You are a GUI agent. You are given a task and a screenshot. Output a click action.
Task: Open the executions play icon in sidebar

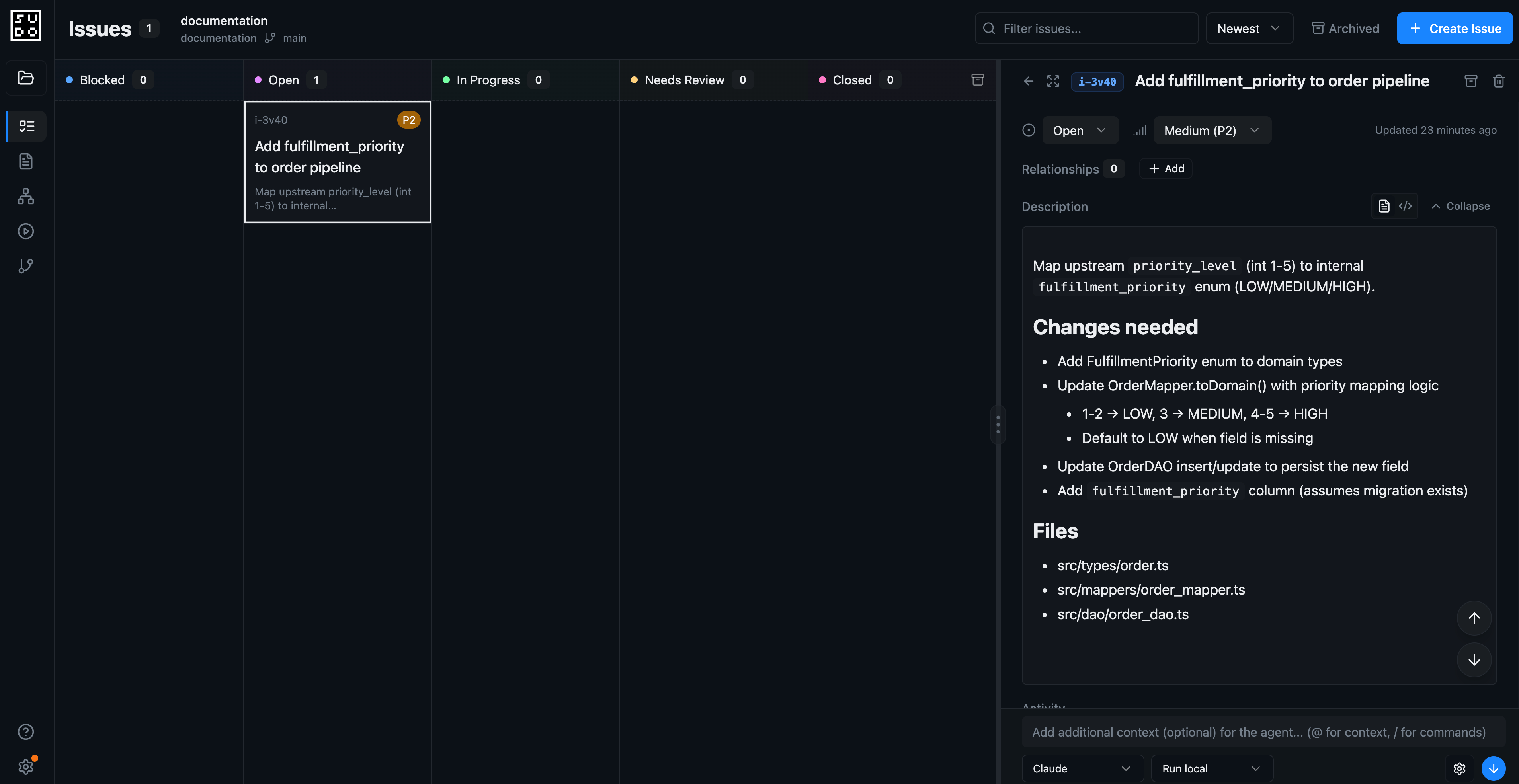pos(26,231)
